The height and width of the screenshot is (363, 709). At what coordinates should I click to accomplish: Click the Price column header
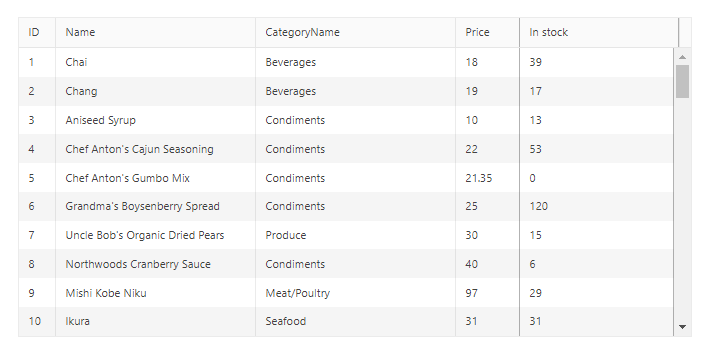pos(487,33)
